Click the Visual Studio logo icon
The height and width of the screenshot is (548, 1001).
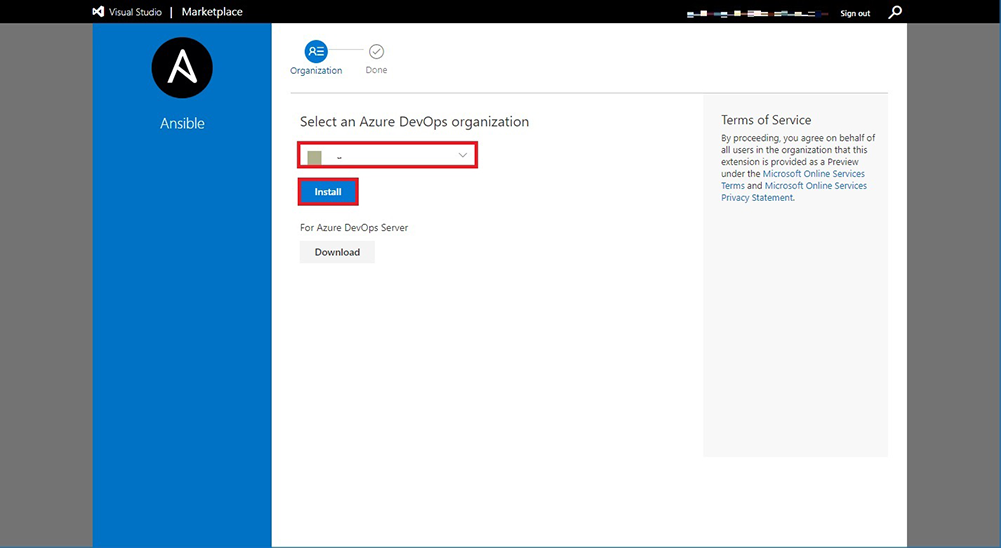click(98, 11)
